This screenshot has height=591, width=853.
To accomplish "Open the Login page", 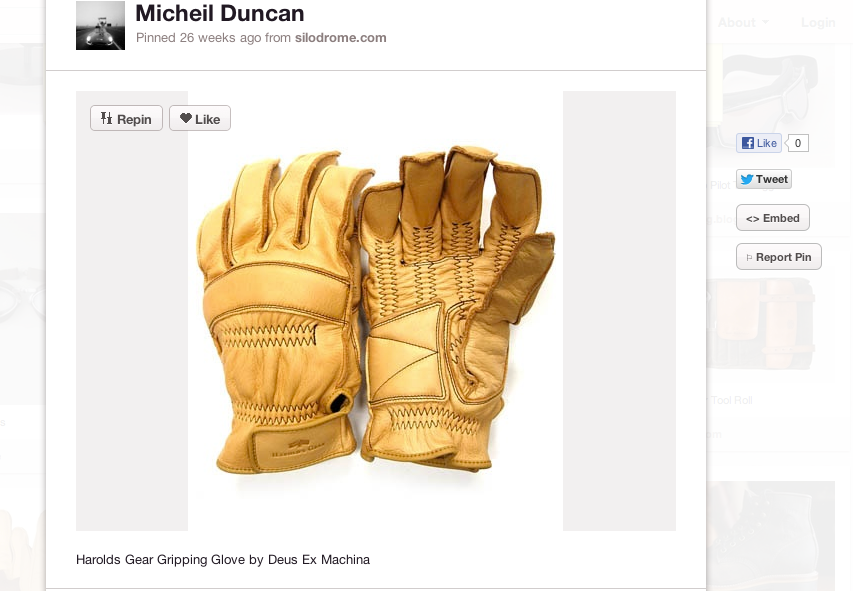I will (x=818, y=22).
